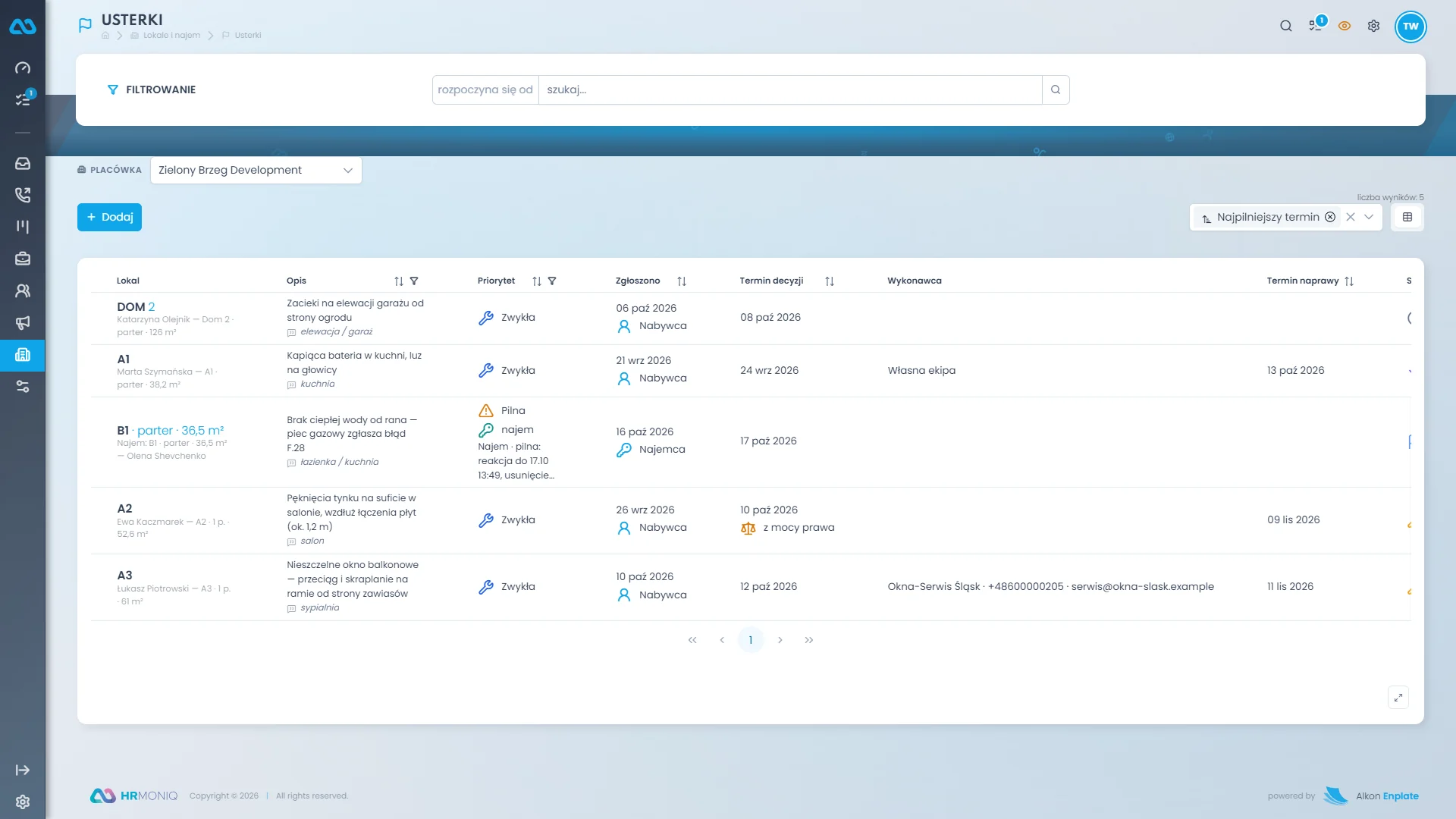Open the sort order dropdown chevron
This screenshot has width=1456, height=819.
pos(1369,217)
